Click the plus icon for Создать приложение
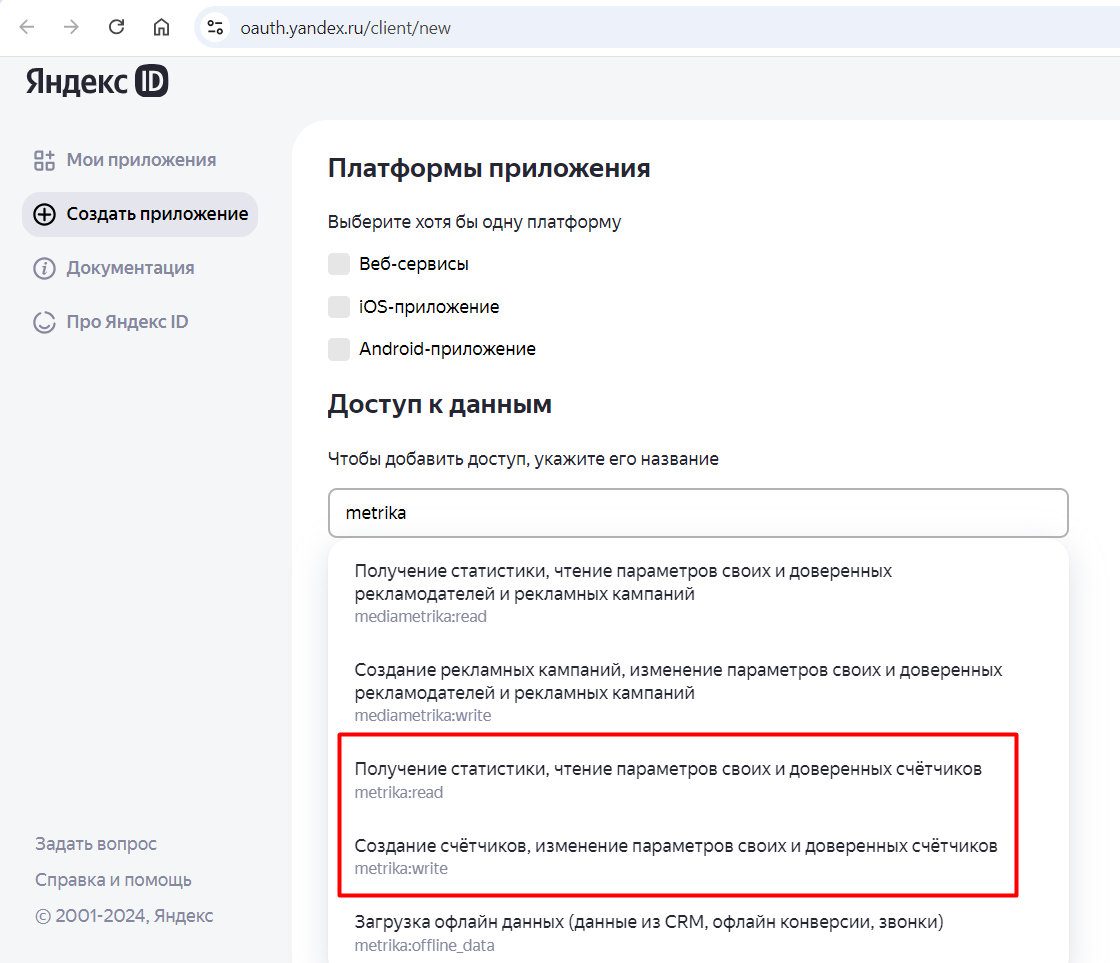 tap(44, 214)
